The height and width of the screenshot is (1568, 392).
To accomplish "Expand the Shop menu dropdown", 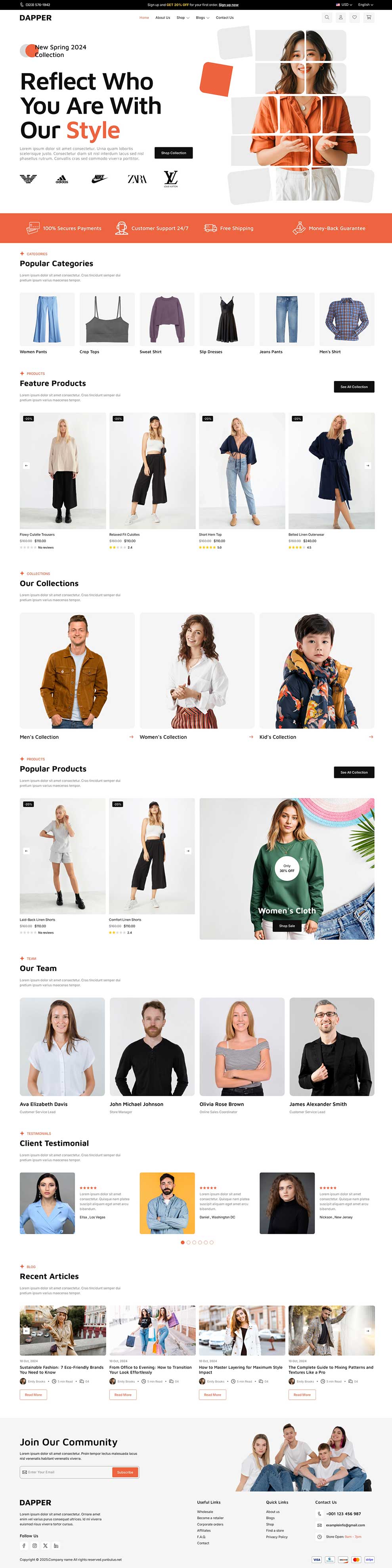I will point(183,18).
